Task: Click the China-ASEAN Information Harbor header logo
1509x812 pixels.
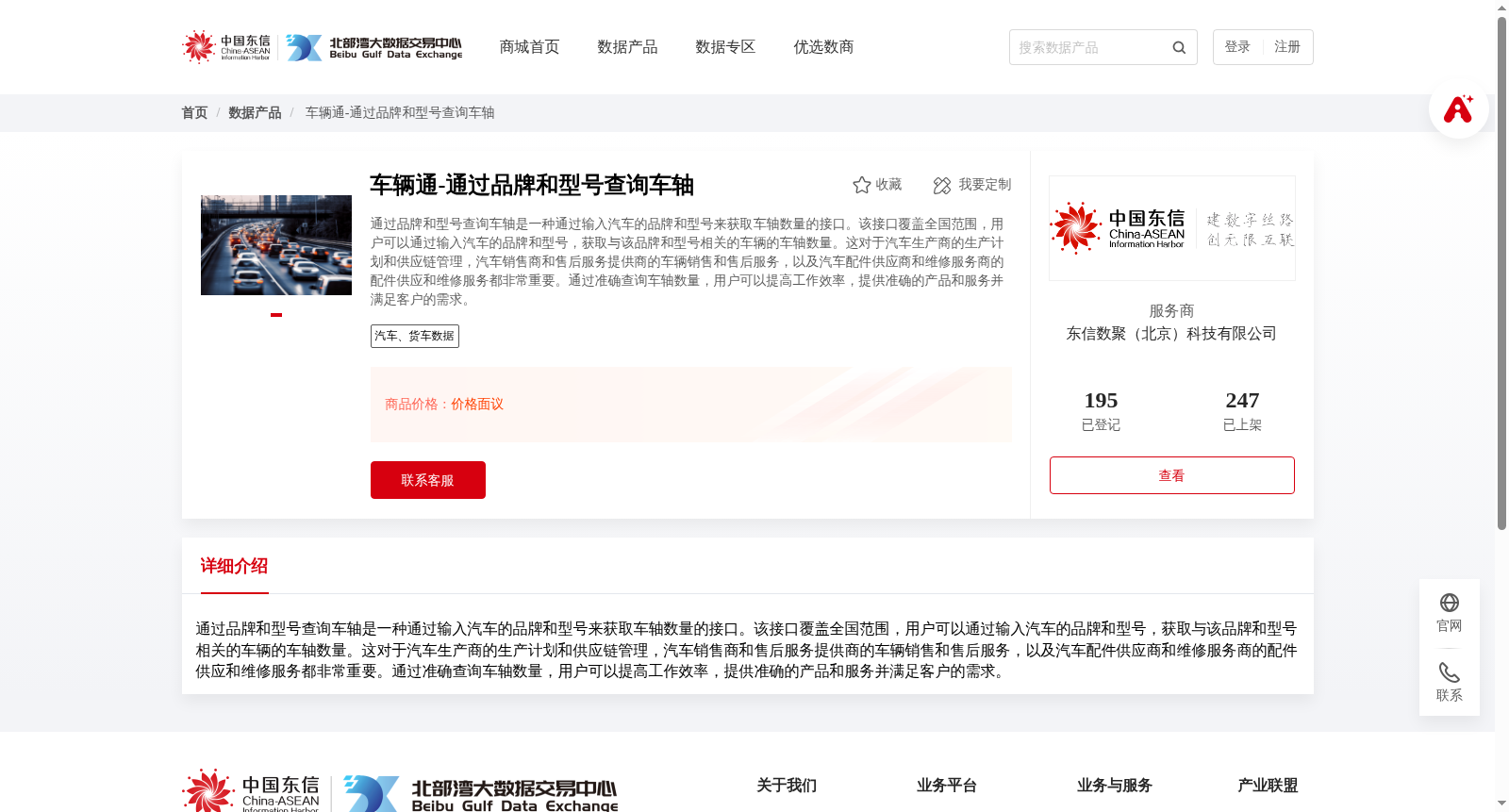Action: 226,47
